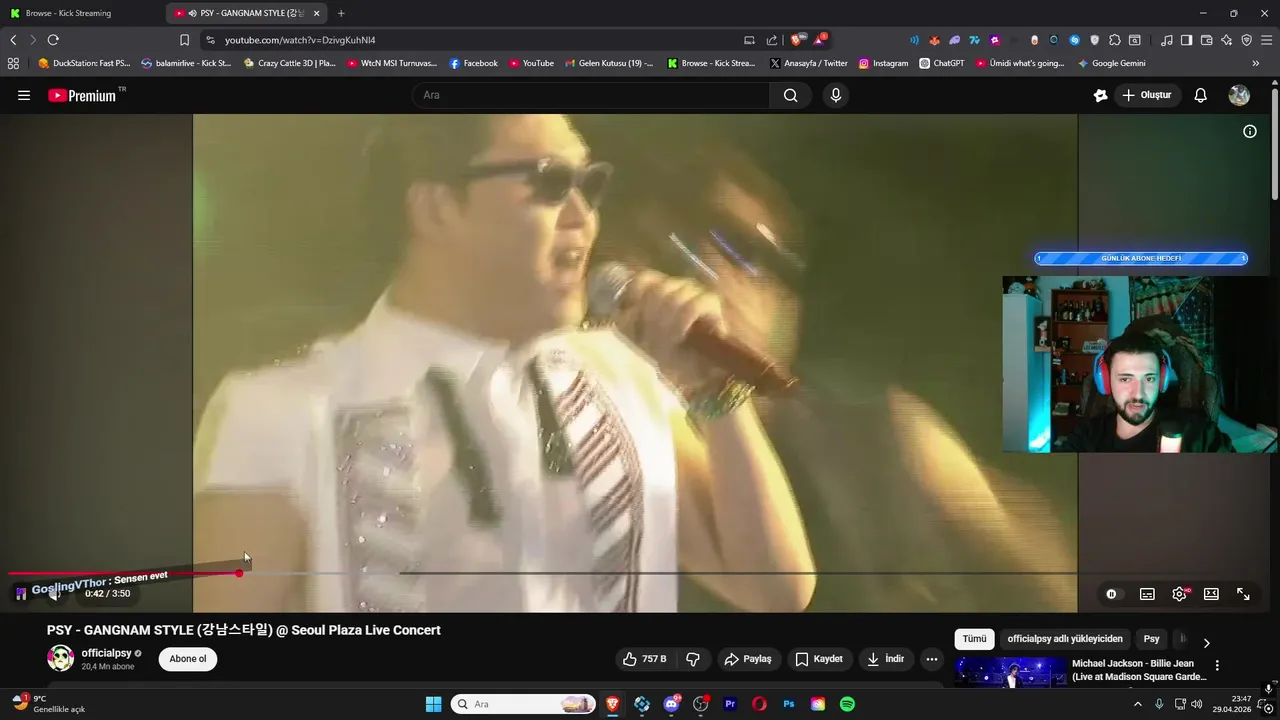Search with the magnifier button
Screen dimensions: 1280x720
click(791, 95)
